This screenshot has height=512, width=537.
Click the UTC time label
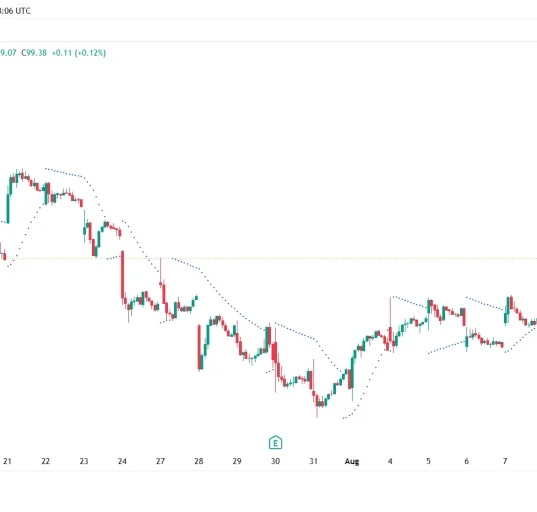point(15,11)
